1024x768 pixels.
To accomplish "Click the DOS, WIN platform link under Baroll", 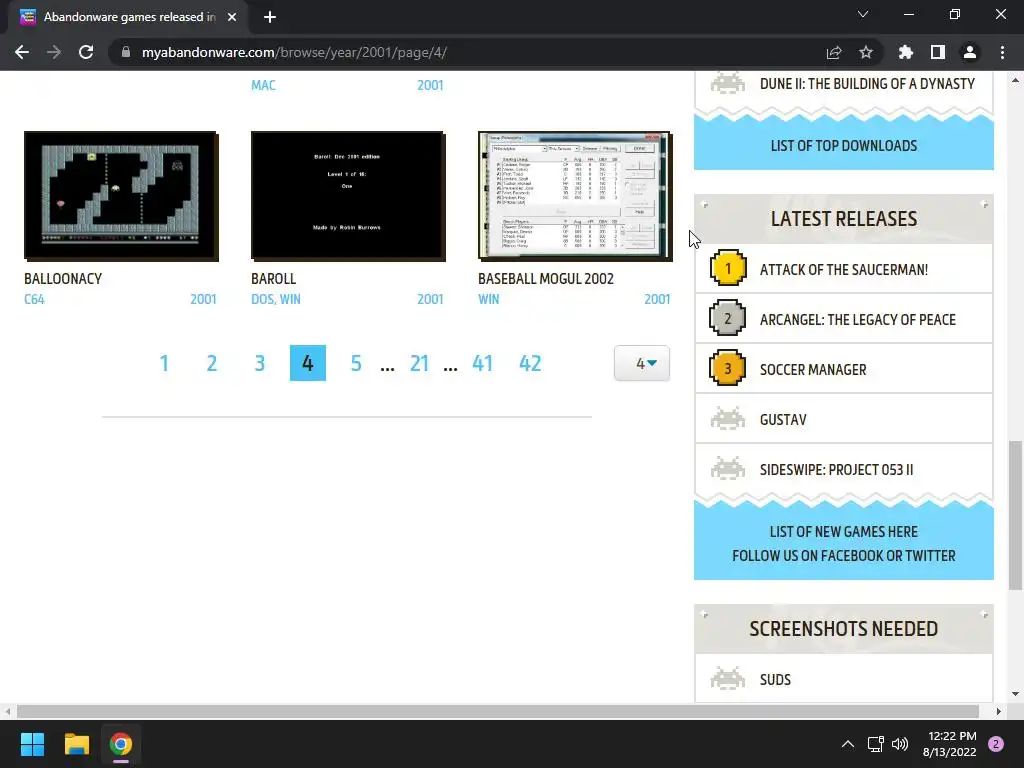I will tap(276, 299).
